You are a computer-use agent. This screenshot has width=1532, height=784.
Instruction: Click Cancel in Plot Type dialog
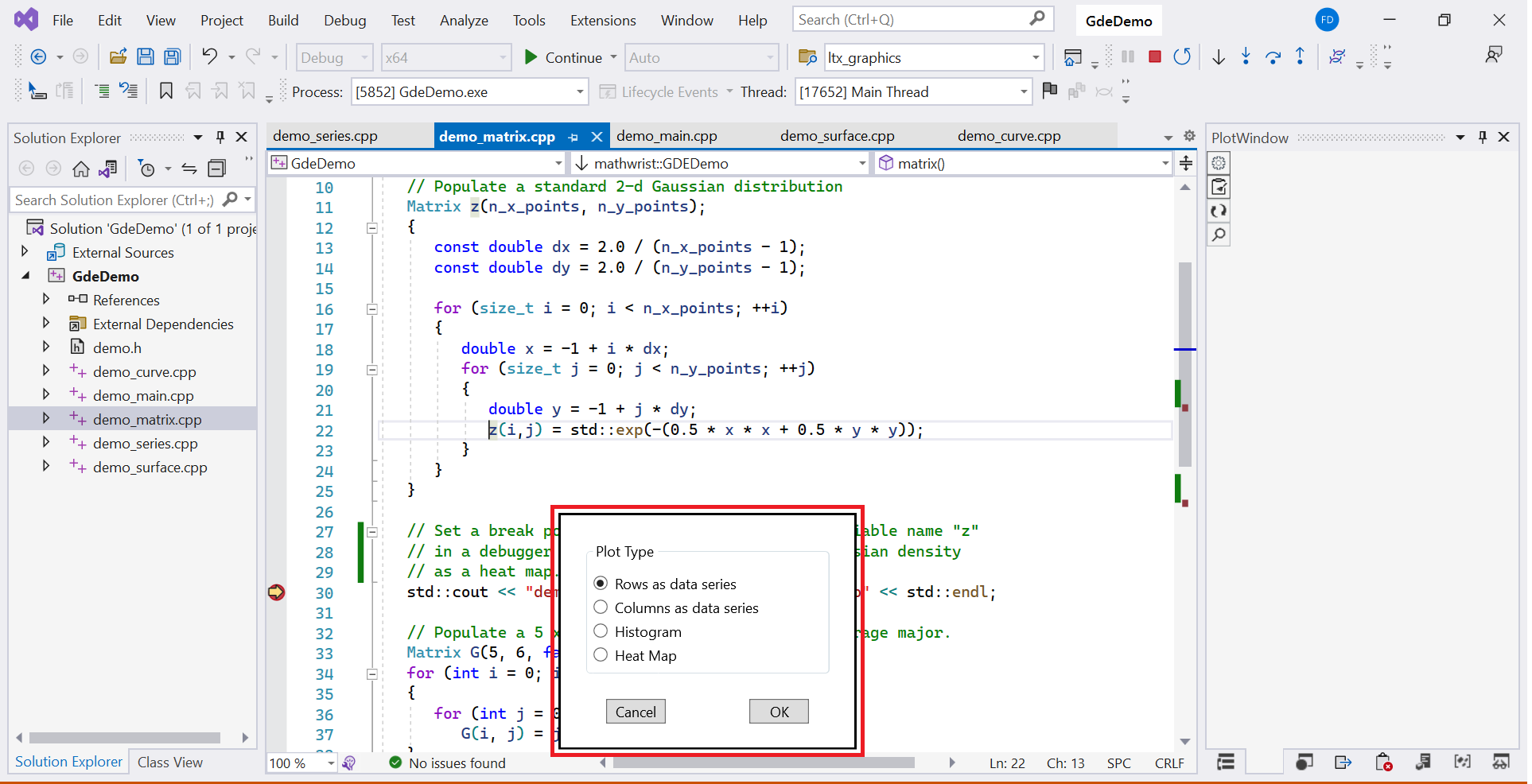tap(636, 712)
